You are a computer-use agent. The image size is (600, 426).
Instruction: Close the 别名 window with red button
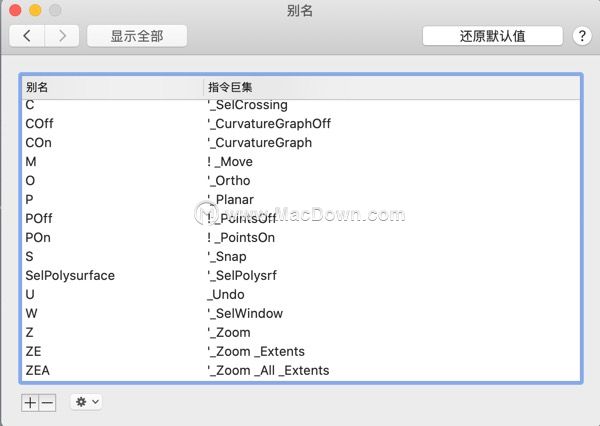(x=15, y=10)
